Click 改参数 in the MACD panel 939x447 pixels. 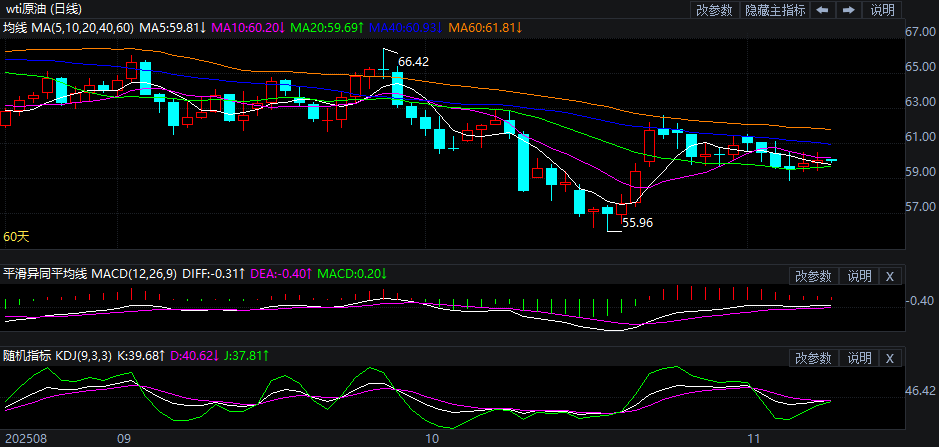click(x=813, y=276)
